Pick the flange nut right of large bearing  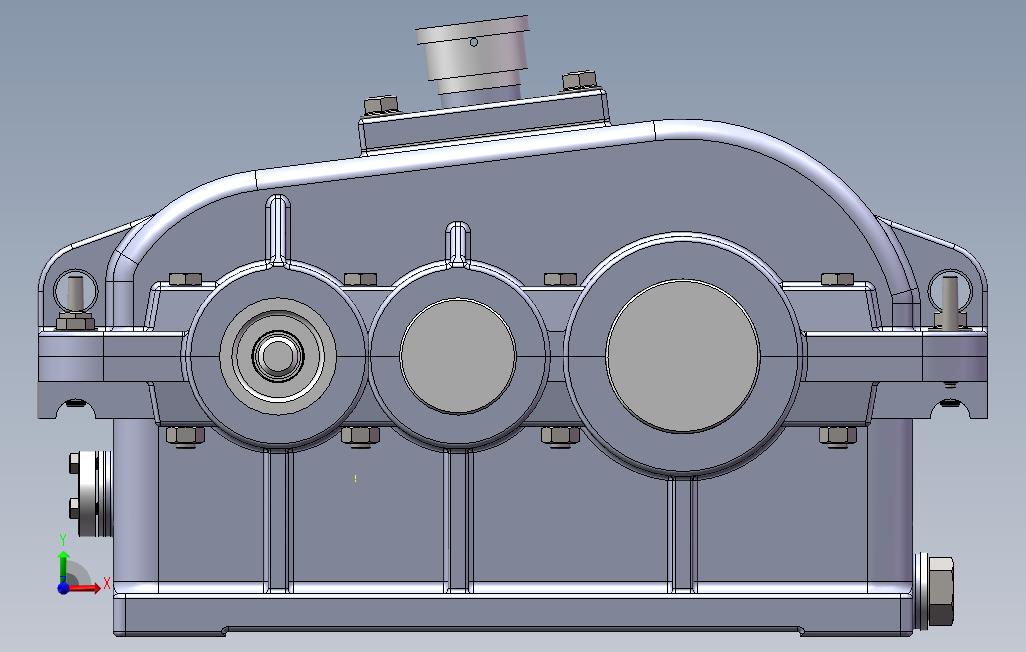tap(838, 435)
